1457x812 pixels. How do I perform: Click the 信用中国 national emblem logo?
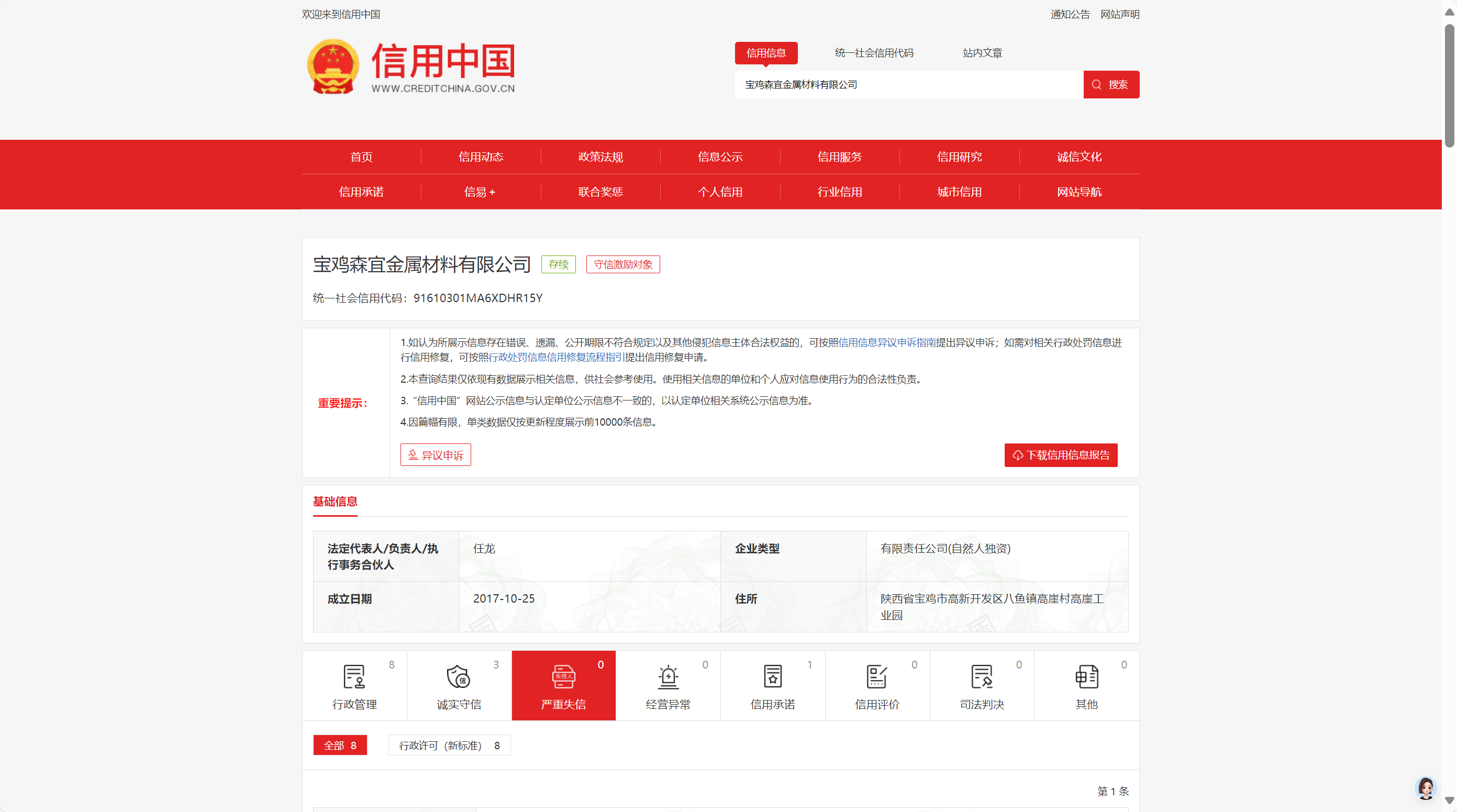click(x=332, y=66)
